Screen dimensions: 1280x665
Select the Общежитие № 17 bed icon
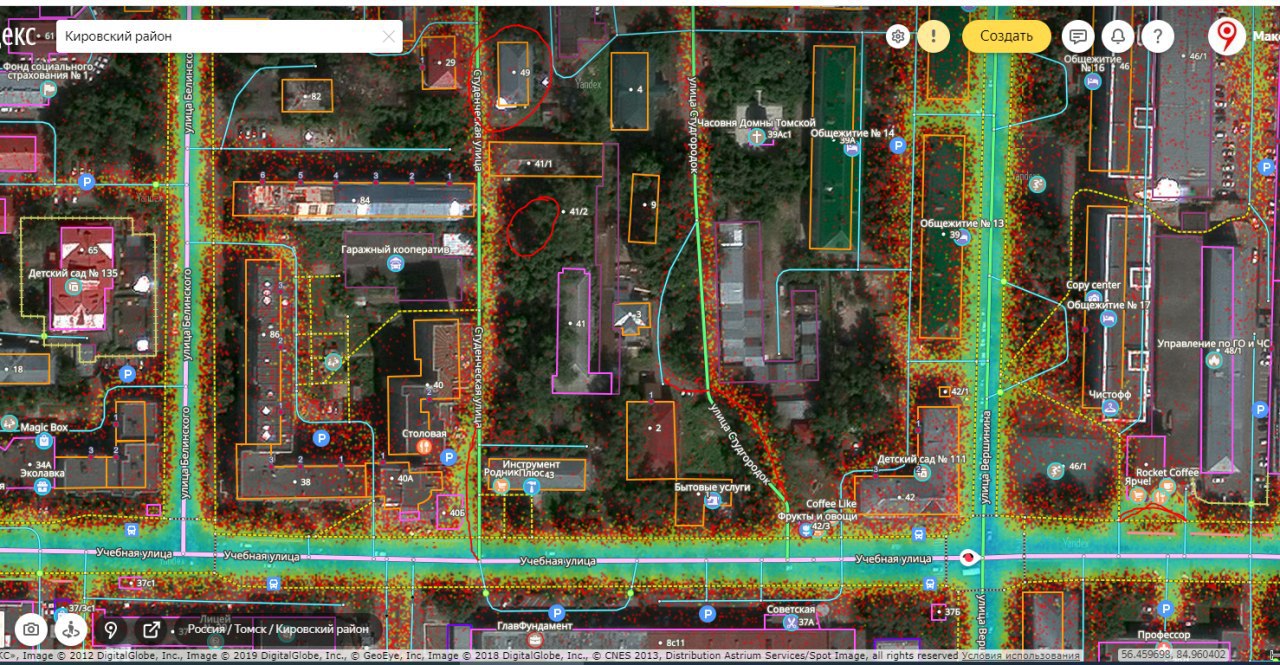(1108, 318)
